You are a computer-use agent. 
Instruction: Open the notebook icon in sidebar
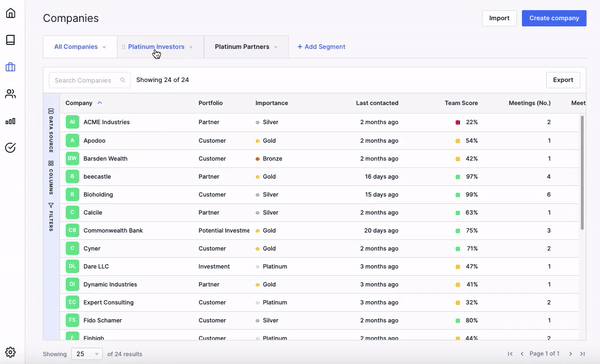pos(10,40)
